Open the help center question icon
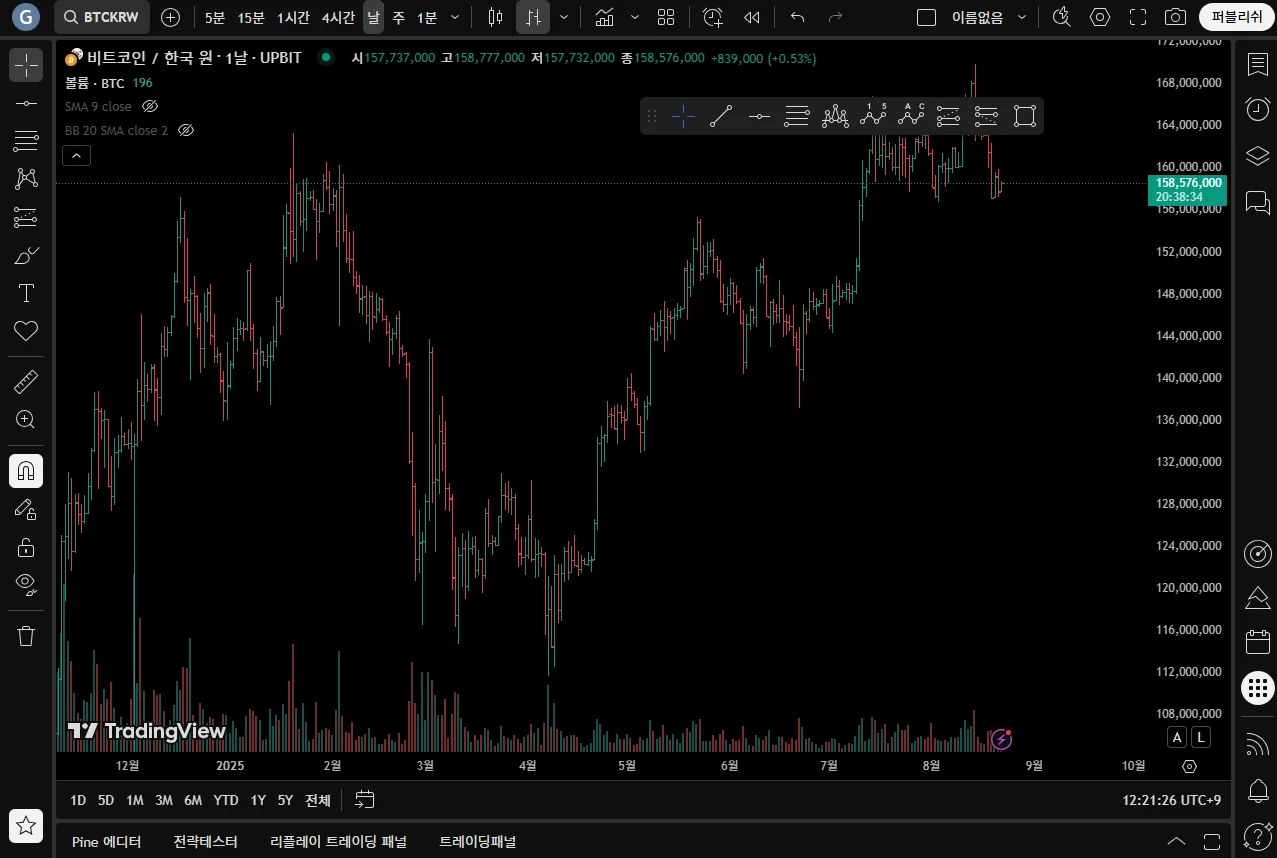Image resolution: width=1277 pixels, height=858 pixels. coord(1257,836)
